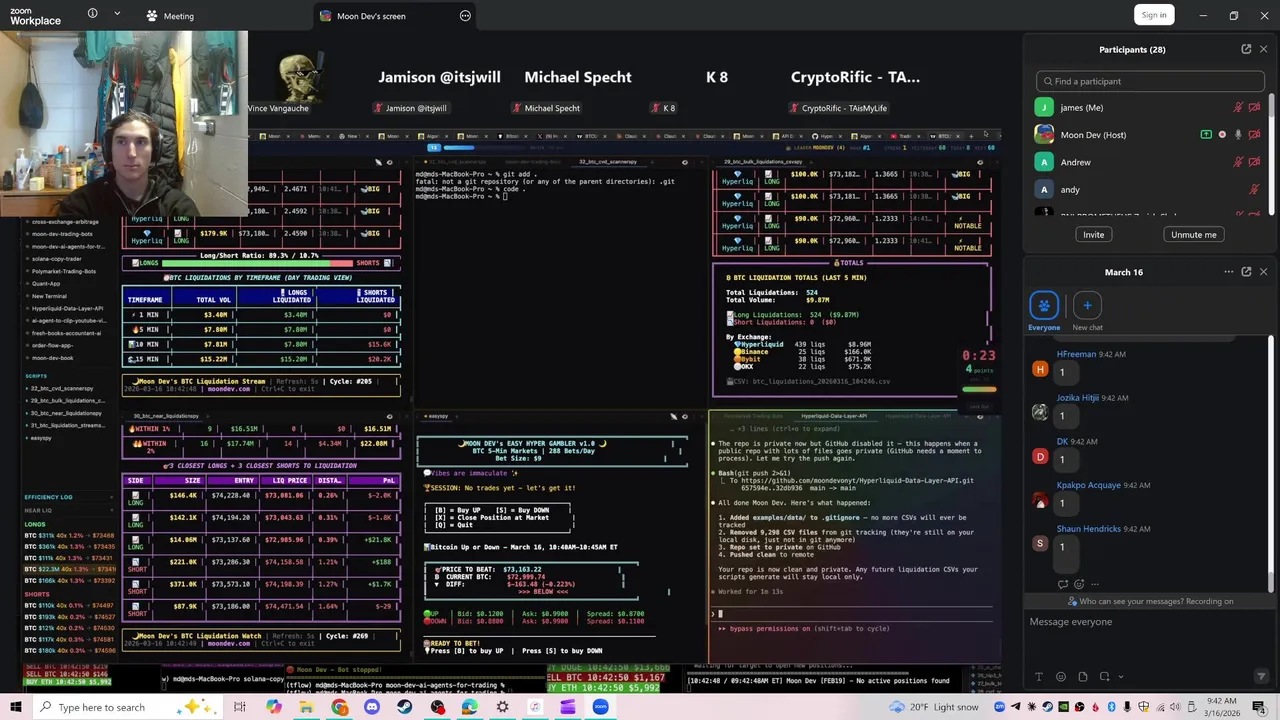The height and width of the screenshot is (720, 1280).
Task: Add emoji reaction to Shaun Hendricks message
Action: (1079, 584)
